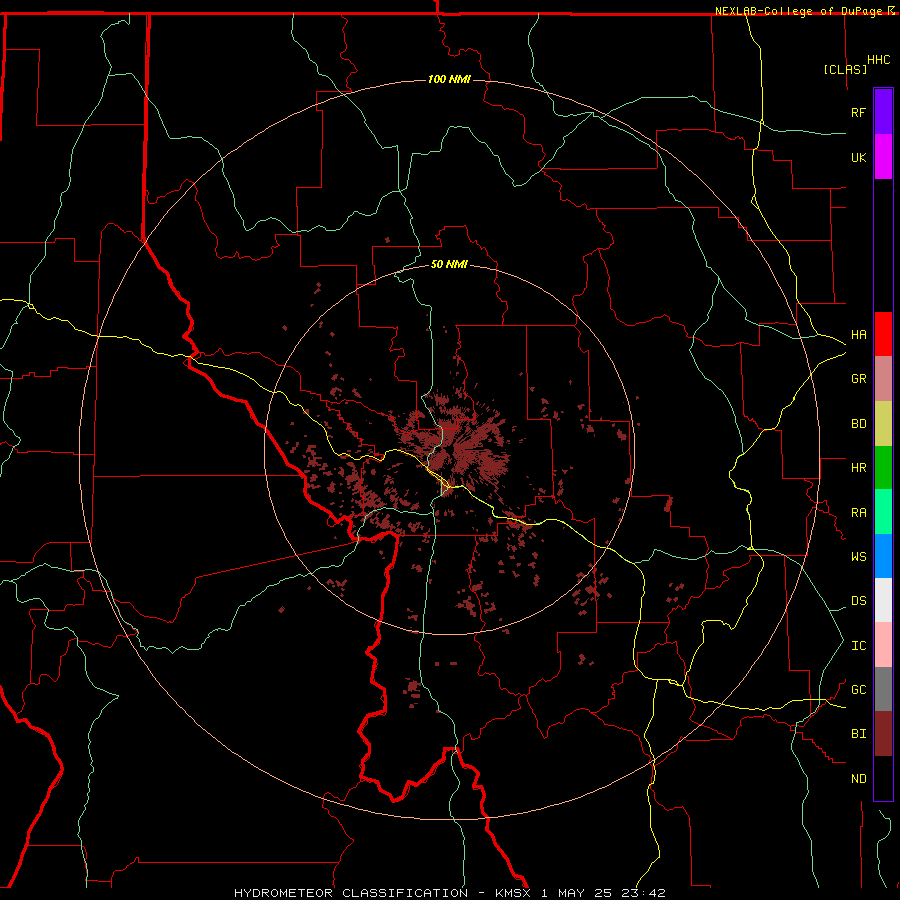900x900 pixels.
Task: Click the pinkish GR legend color block
Action: [x=883, y=379]
